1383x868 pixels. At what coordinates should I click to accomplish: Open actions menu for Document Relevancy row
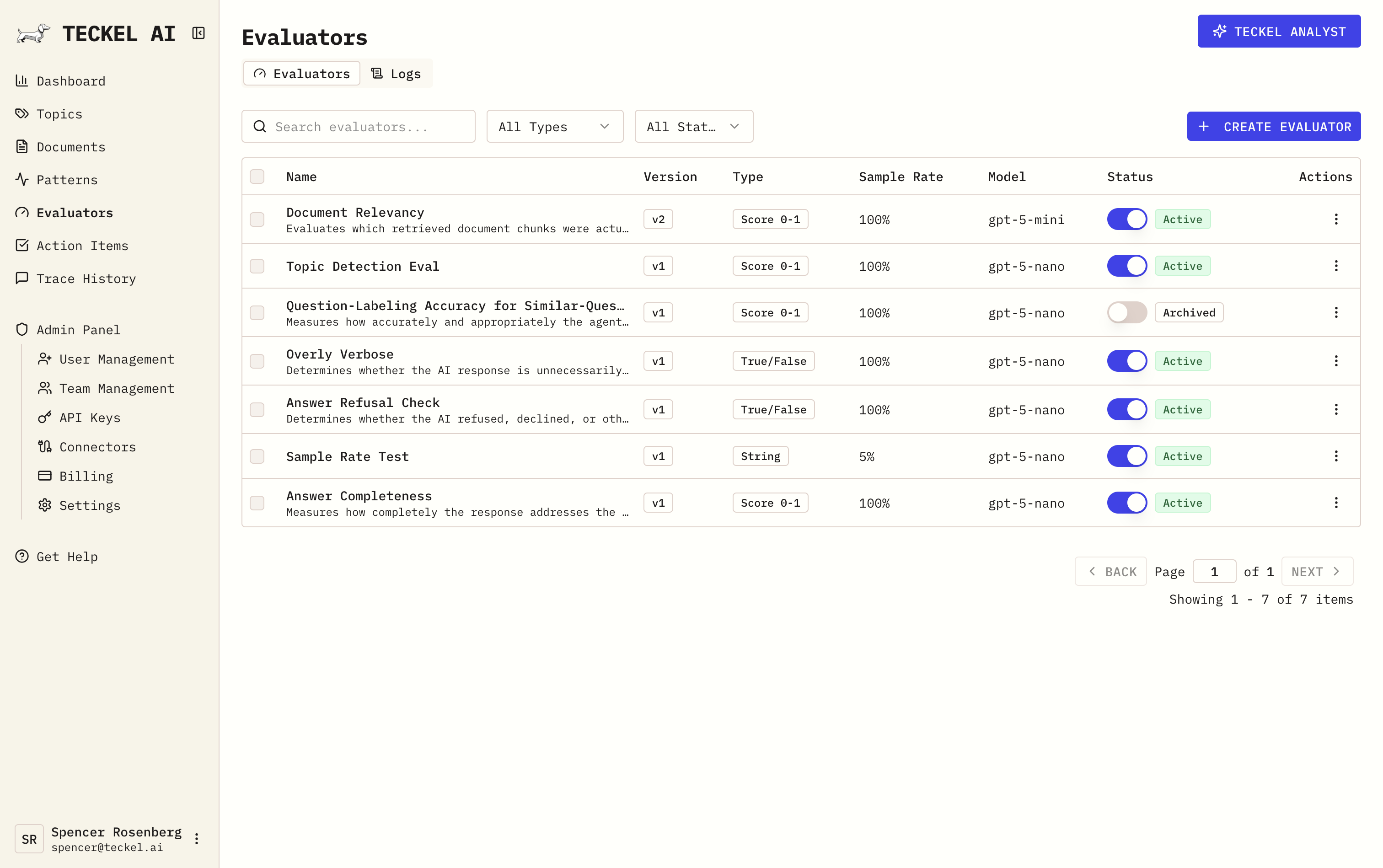click(x=1336, y=220)
